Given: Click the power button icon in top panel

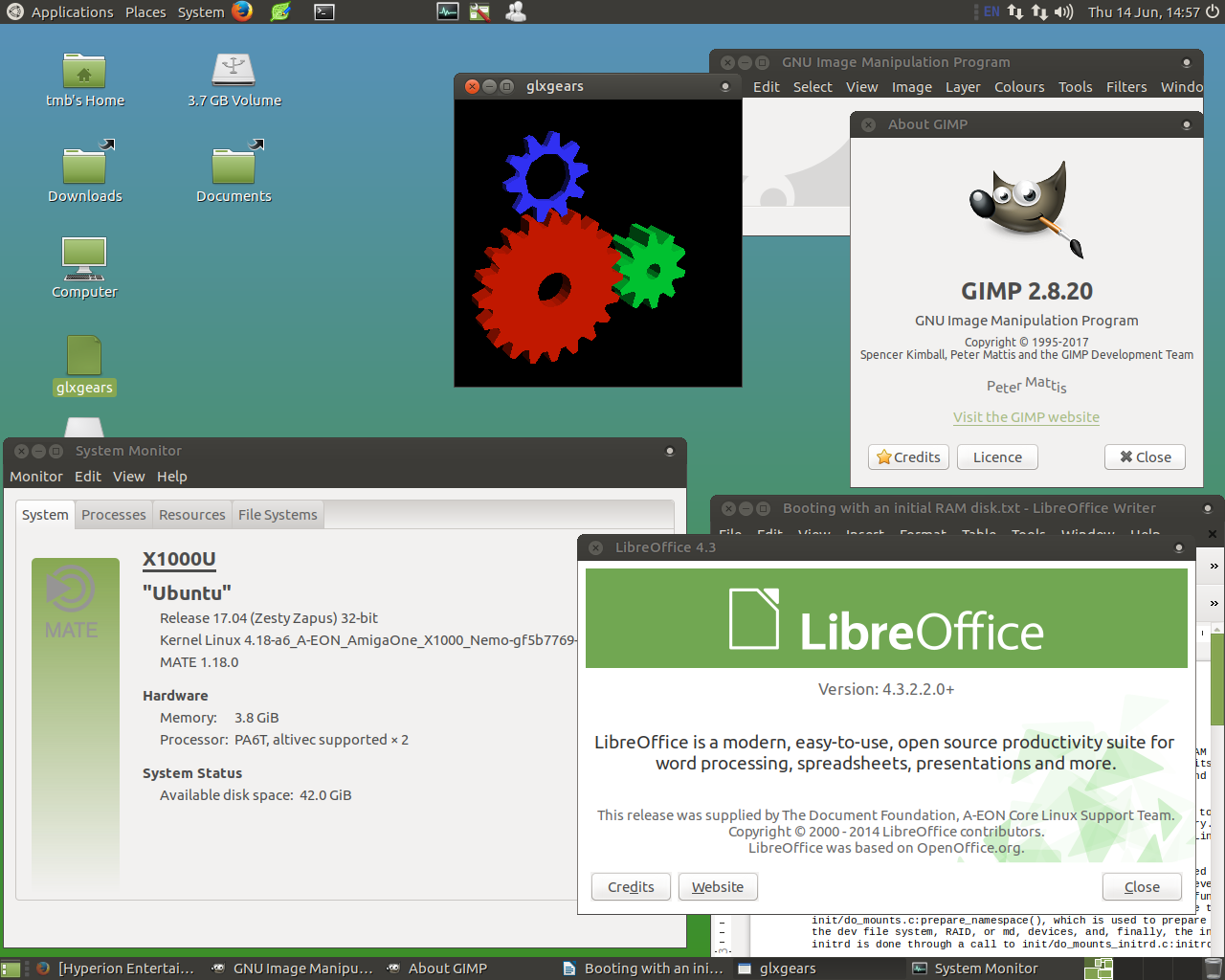Looking at the screenshot, I should (1213, 12).
